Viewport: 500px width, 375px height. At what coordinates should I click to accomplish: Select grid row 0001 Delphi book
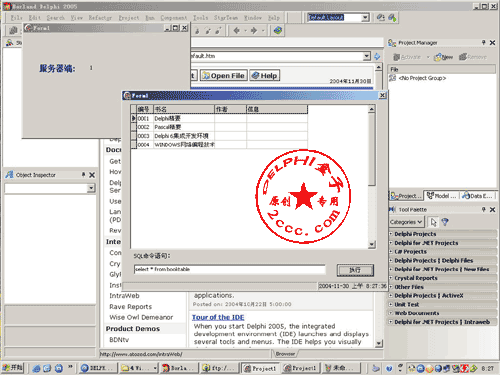[x=219, y=119]
